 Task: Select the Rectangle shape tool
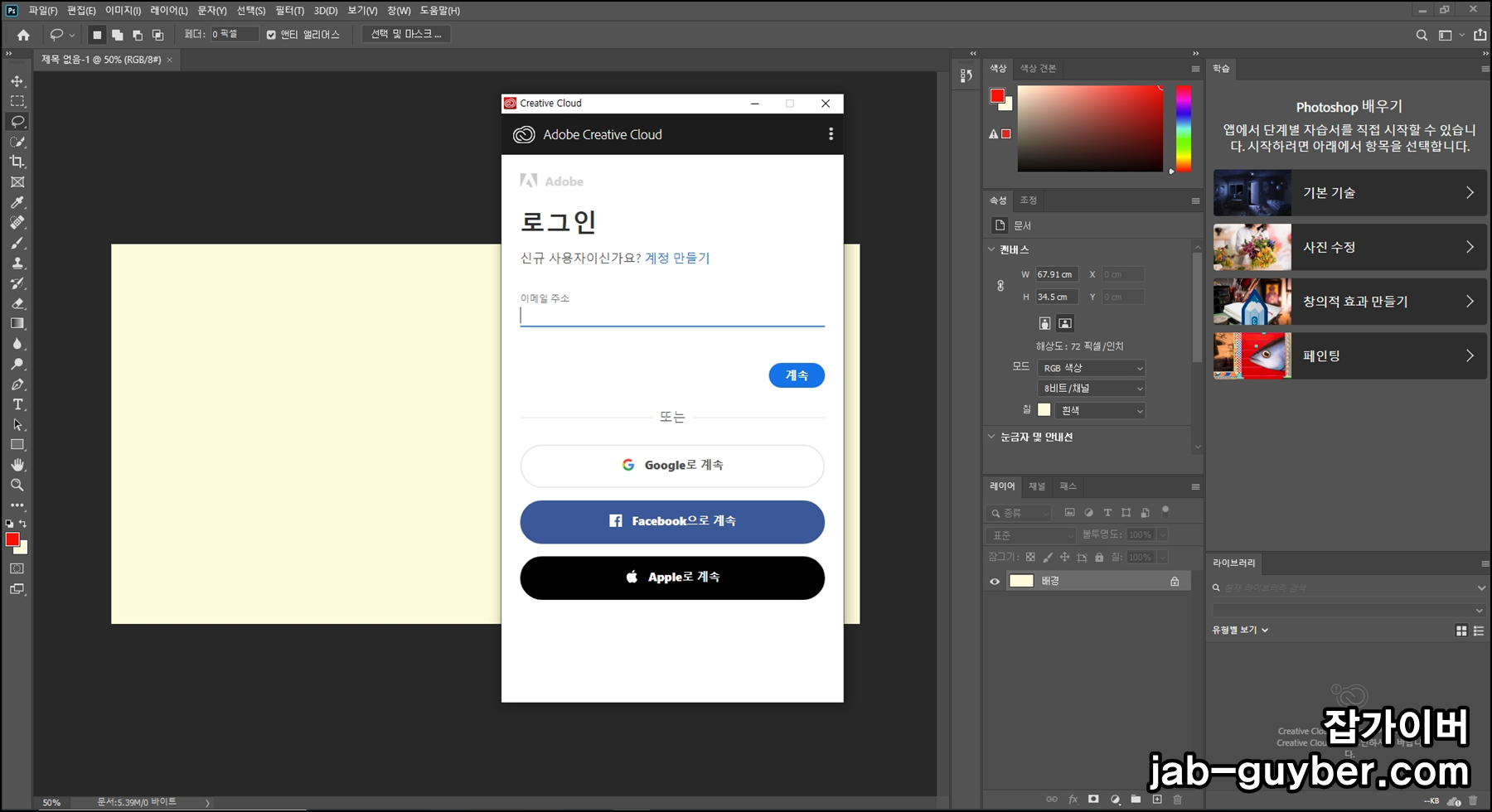tap(17, 445)
